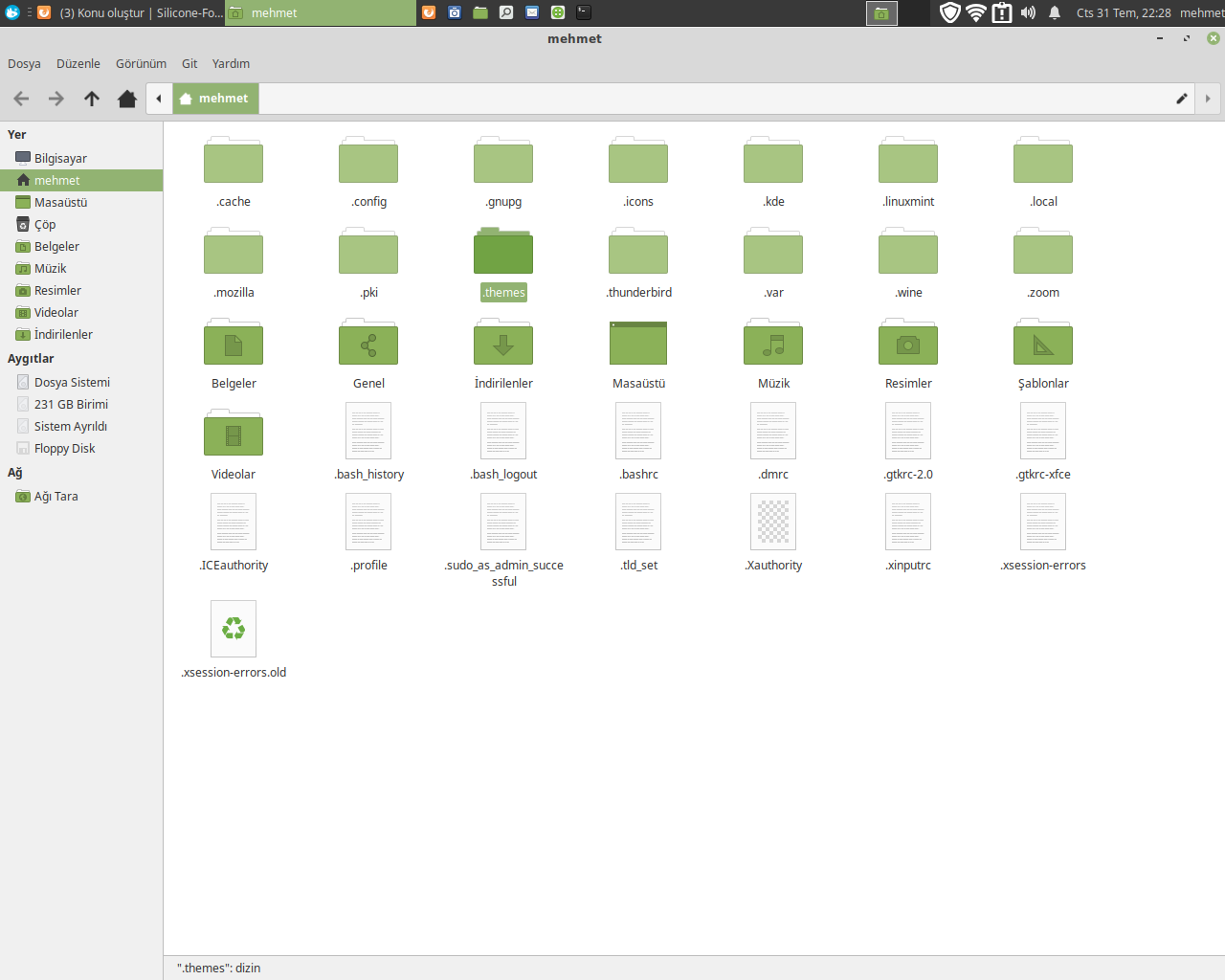Select the .icons folder icon
Screen dimensions: 1225x980
click(x=638, y=160)
